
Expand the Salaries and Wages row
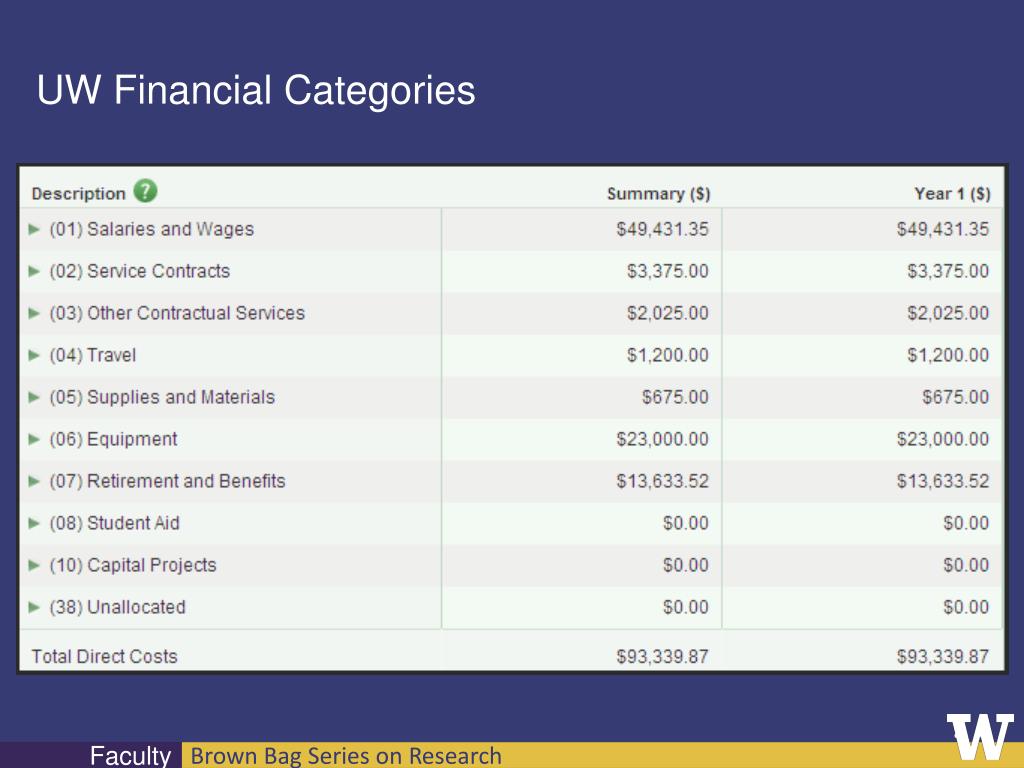[x=35, y=229]
